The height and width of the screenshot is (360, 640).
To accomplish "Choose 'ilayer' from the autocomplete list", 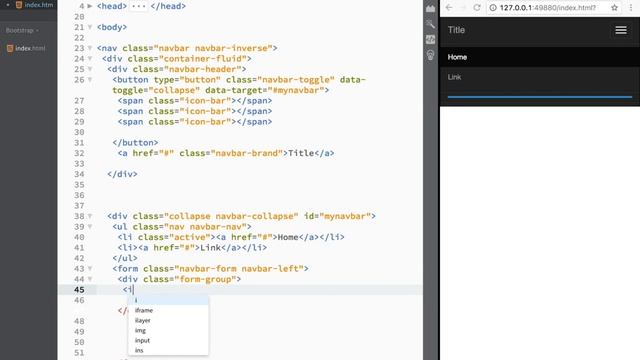I will 168,320.
